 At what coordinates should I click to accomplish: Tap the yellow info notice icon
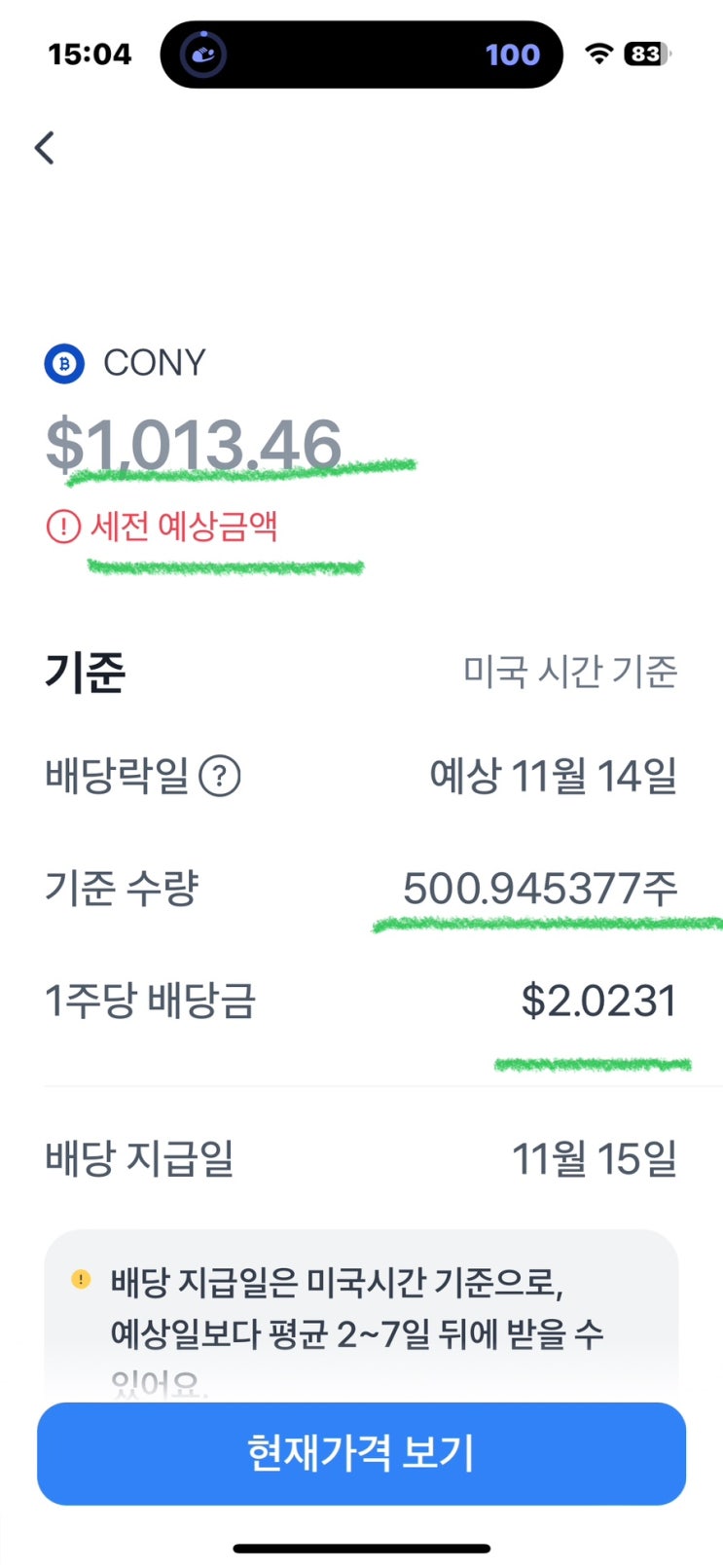[81, 1279]
